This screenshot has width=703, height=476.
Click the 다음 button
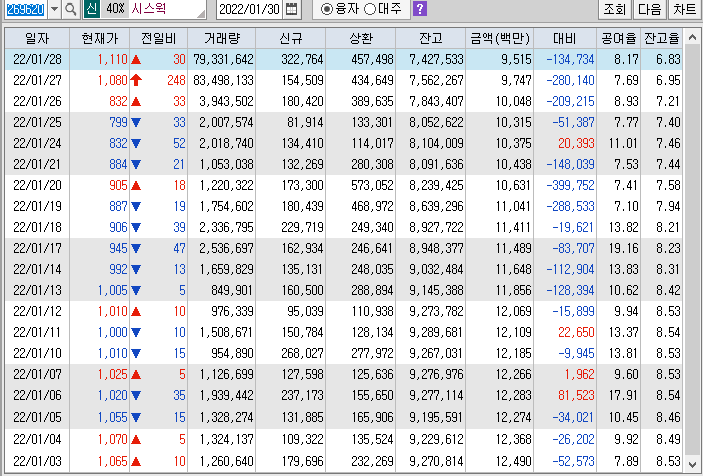point(649,9)
